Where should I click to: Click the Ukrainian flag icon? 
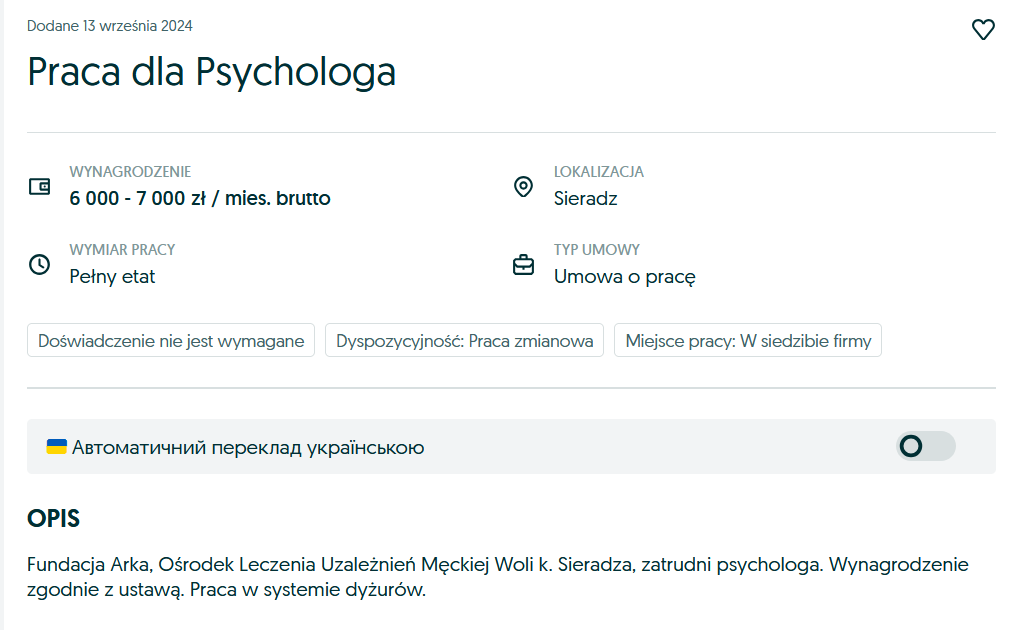[x=57, y=446]
